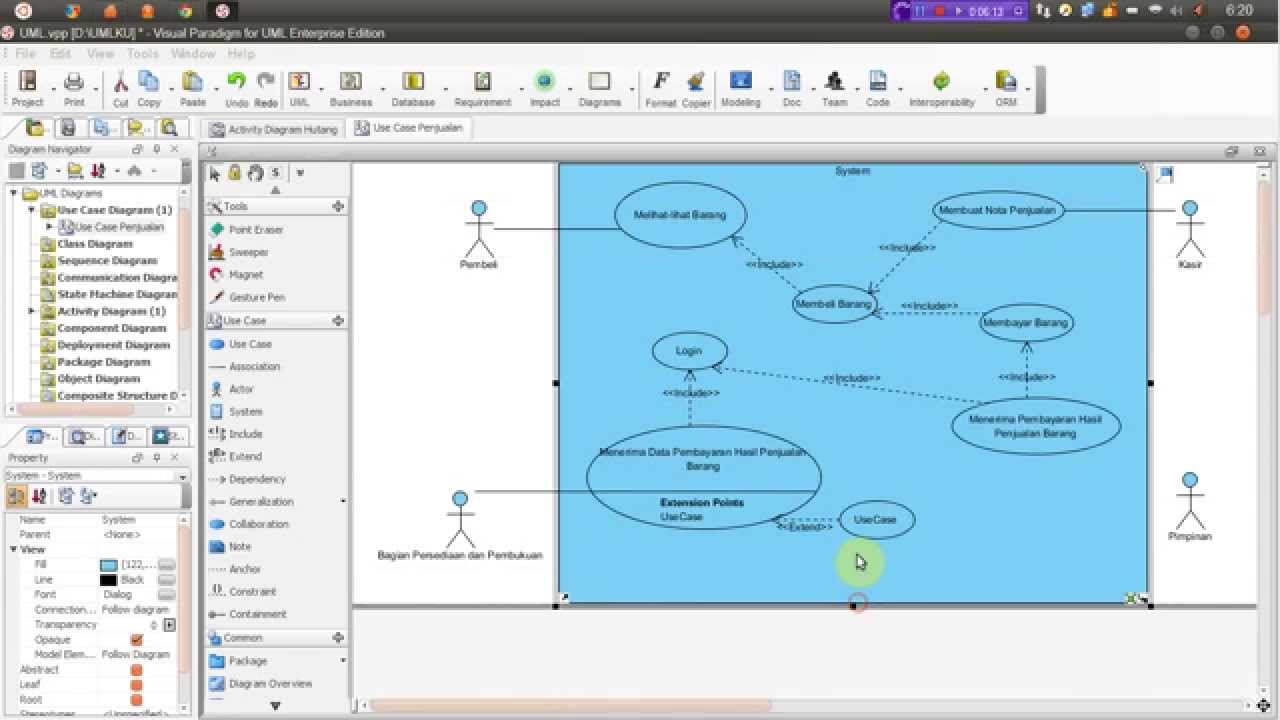
Task: Open the Team toolbar icon
Action: (x=834, y=88)
